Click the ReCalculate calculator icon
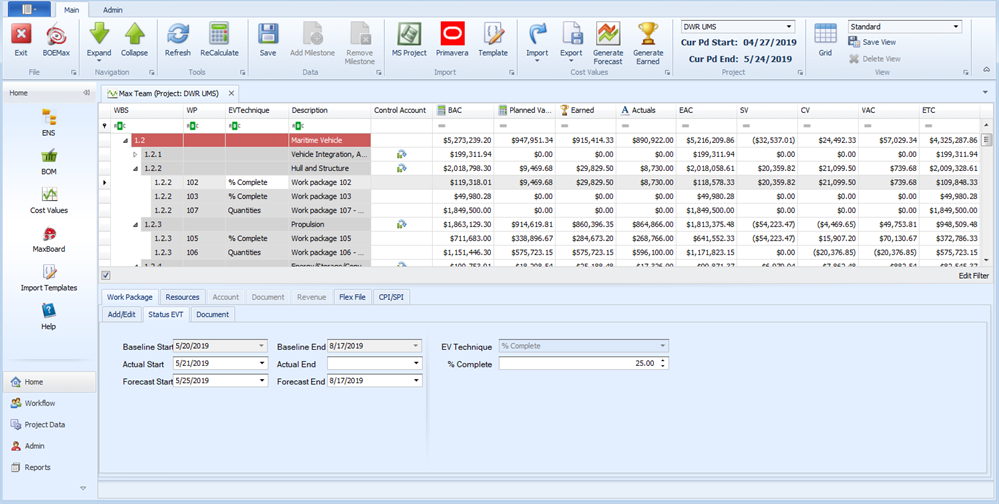999x504 pixels. [x=219, y=39]
